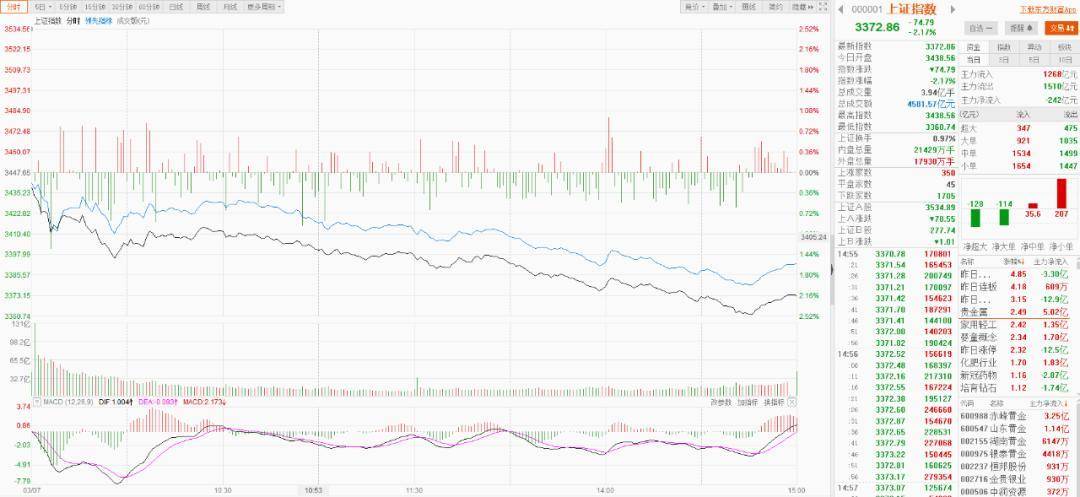Go to previous stock with left arrow
The image size is (1080, 497).
(842, 10)
